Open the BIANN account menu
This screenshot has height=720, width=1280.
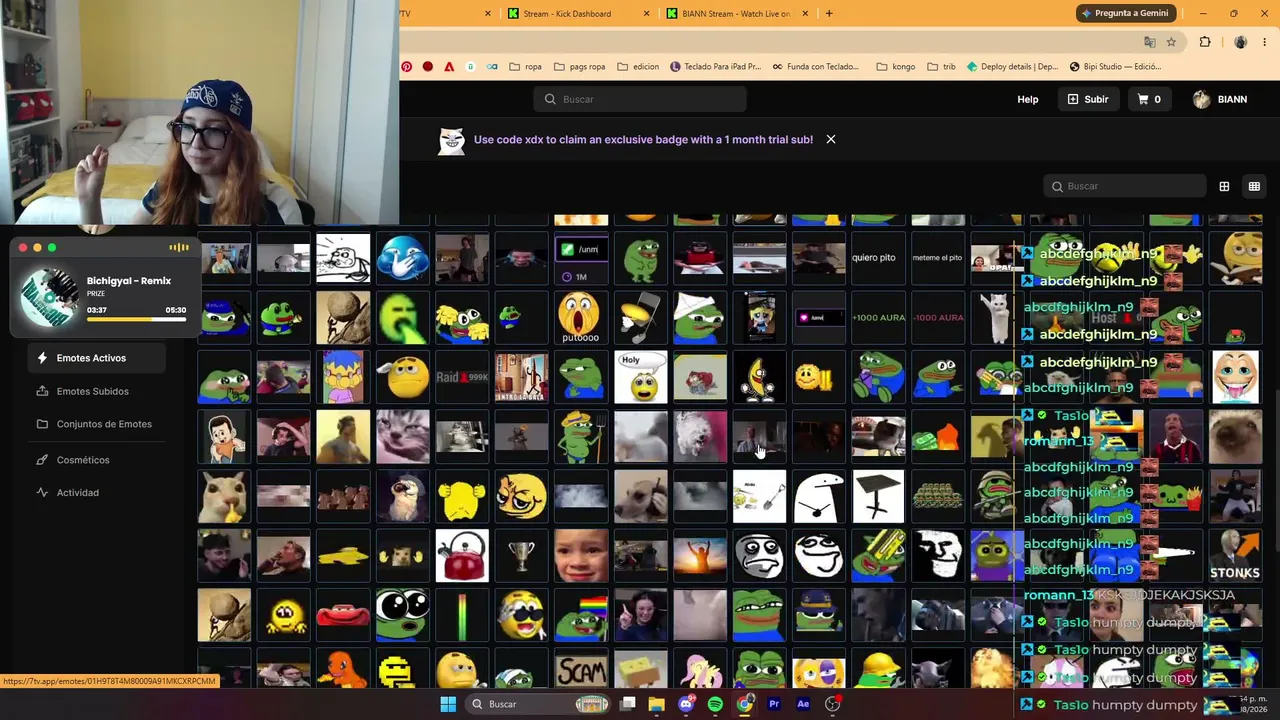click(x=1220, y=99)
